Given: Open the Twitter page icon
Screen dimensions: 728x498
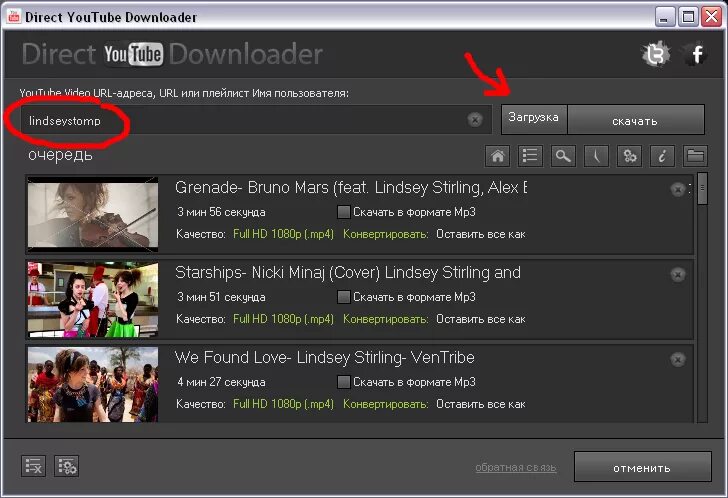Looking at the screenshot, I should coord(656,54).
